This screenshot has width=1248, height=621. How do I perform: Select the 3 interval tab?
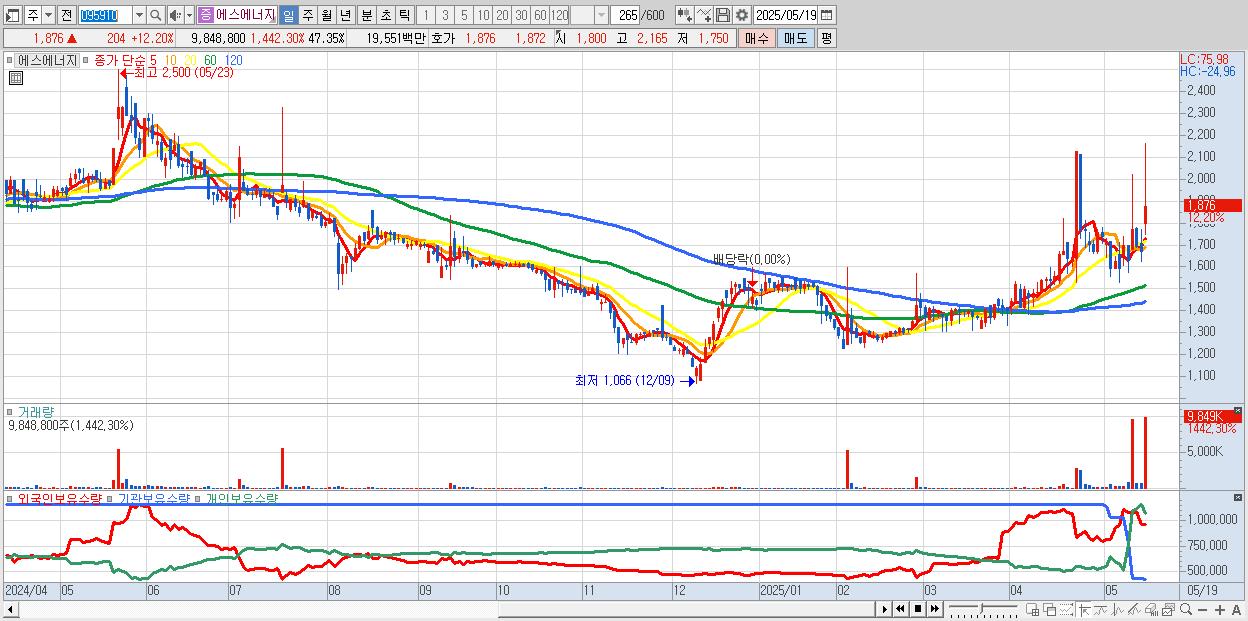445,16
